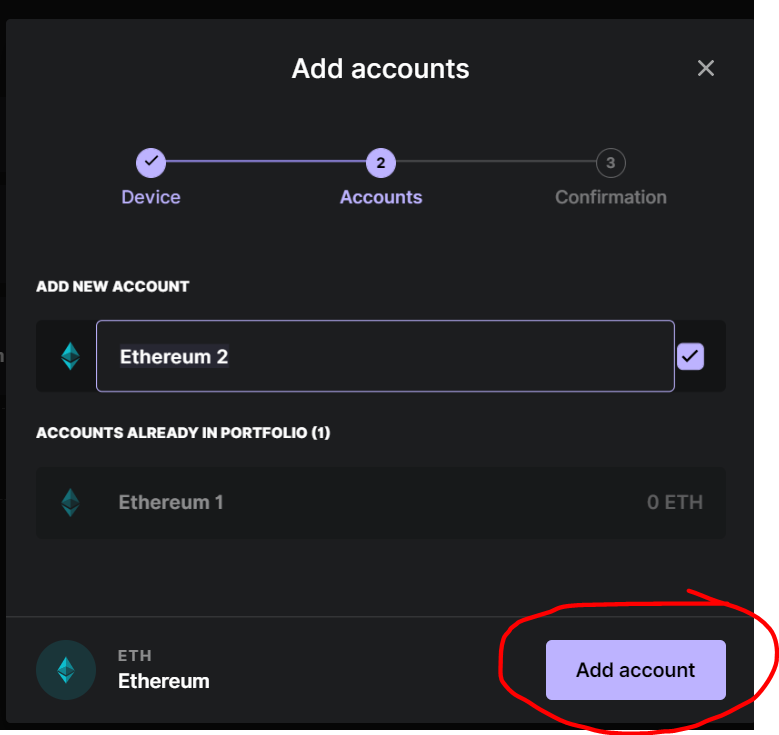This screenshot has height=735, width=779.
Task: Click the Ethereum currency name in footer
Action: click(x=163, y=681)
